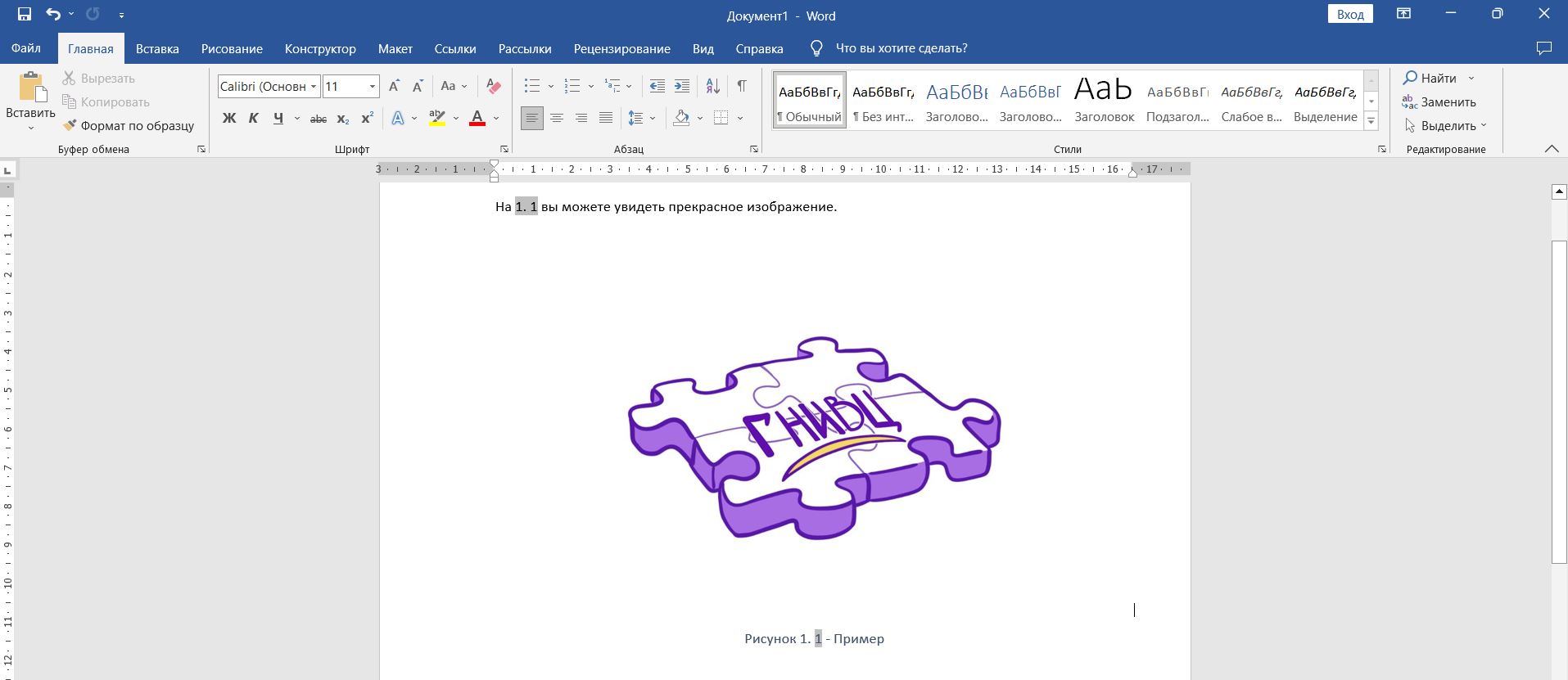The width and height of the screenshot is (1568, 680).
Task: Toggle italic К formatting
Action: (254, 119)
